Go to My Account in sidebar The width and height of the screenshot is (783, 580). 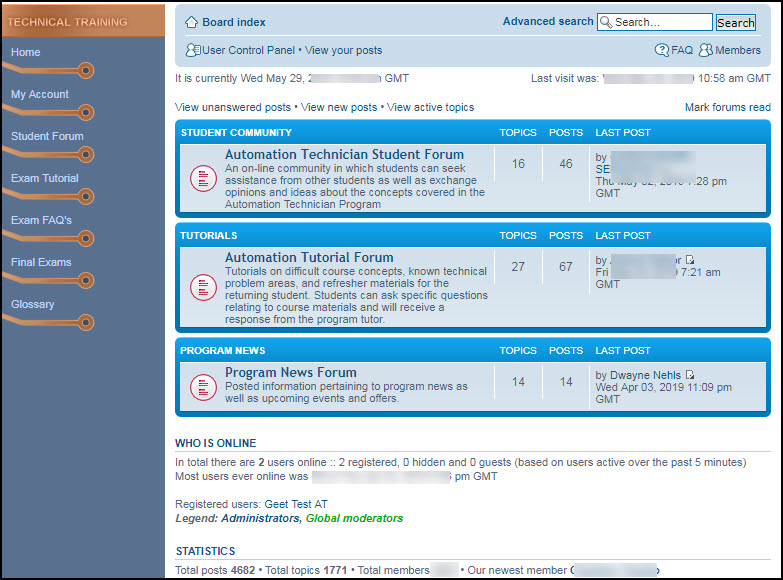click(x=40, y=94)
